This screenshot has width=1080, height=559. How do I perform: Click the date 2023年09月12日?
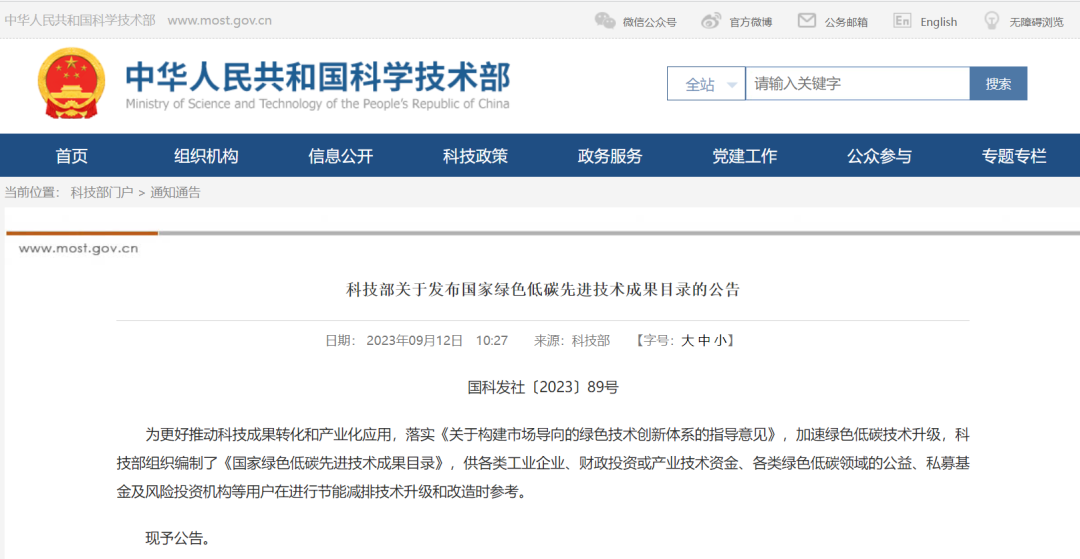[415, 340]
